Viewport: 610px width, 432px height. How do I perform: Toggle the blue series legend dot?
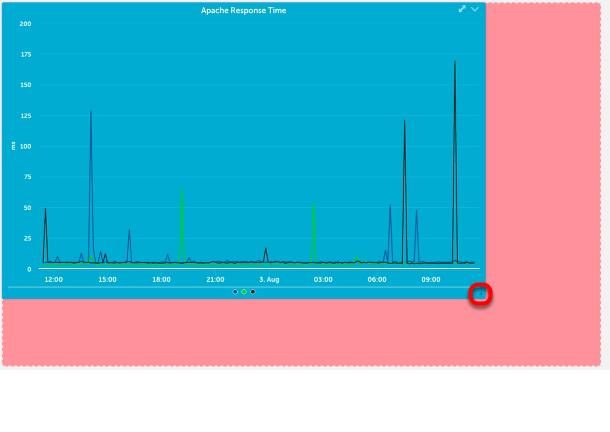click(x=235, y=292)
